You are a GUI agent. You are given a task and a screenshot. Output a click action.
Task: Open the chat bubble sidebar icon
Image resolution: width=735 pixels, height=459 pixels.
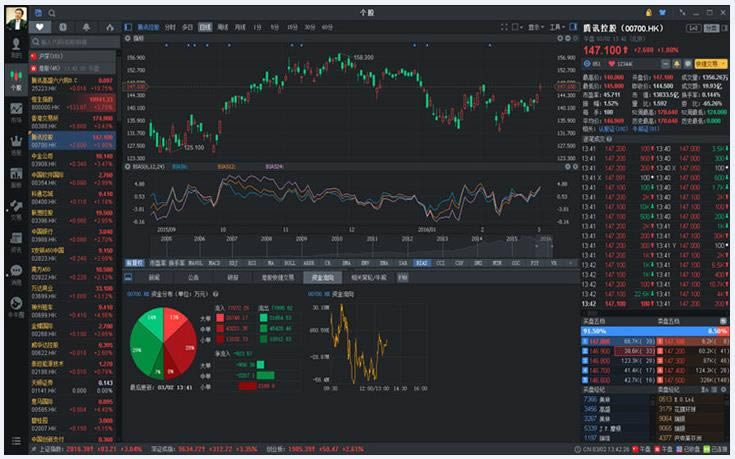tap(16, 273)
